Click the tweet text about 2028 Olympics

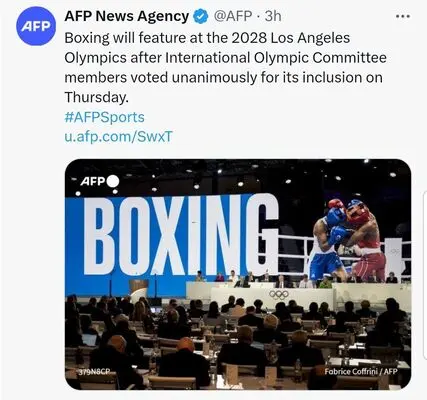[x=225, y=68]
